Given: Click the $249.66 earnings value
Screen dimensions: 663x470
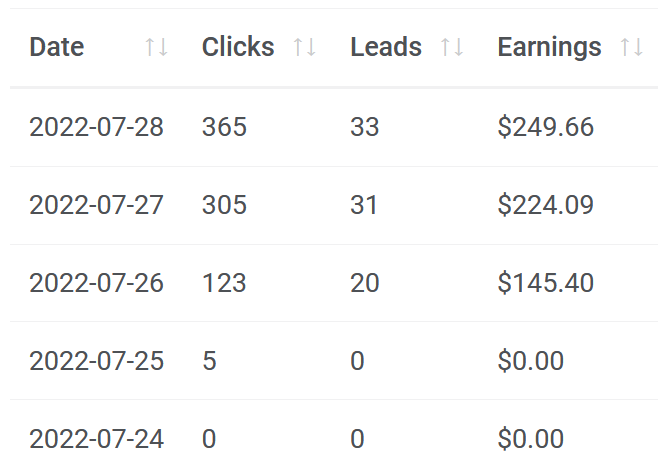Looking at the screenshot, I should tap(545, 127).
